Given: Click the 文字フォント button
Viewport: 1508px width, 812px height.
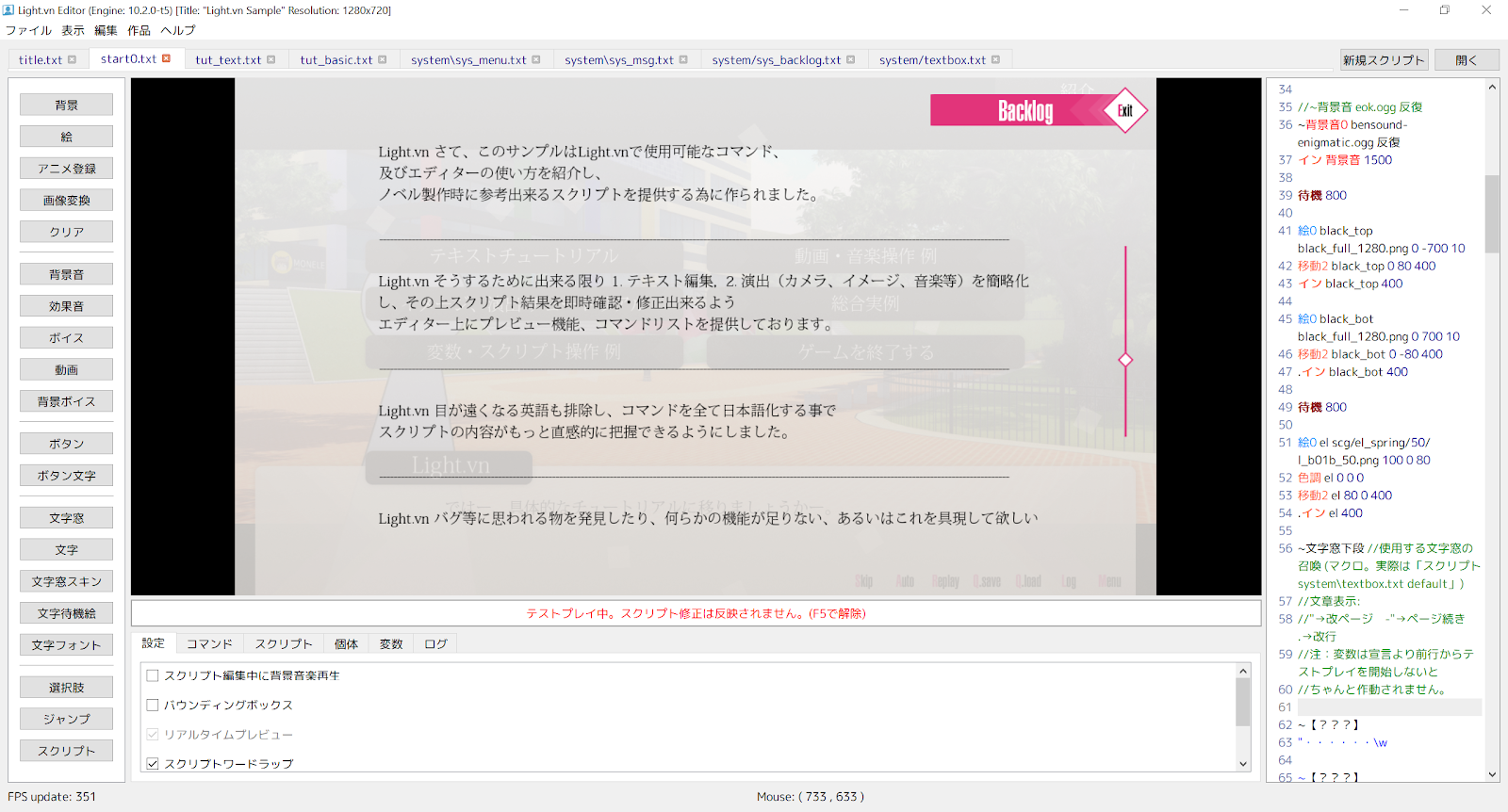Looking at the screenshot, I should coord(66,645).
